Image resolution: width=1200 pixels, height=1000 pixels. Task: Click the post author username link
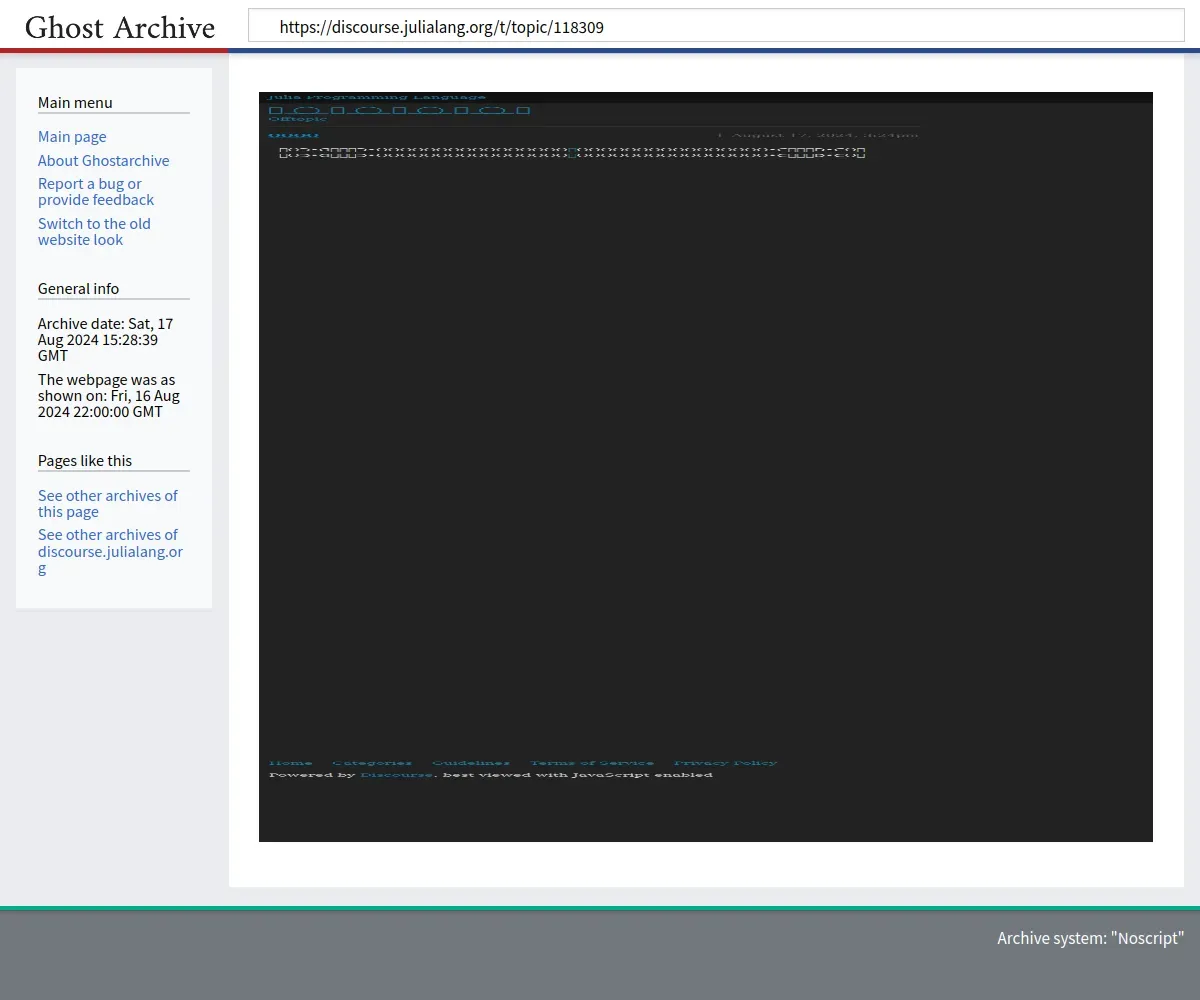click(x=293, y=135)
